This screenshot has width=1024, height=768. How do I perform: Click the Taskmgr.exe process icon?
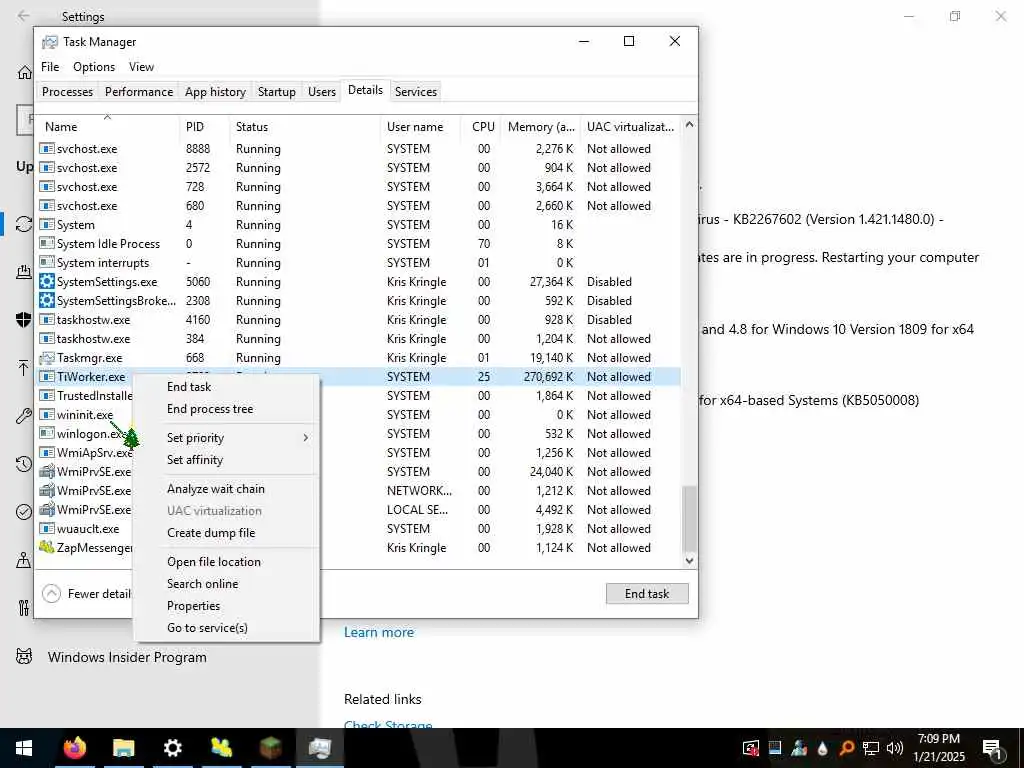46,358
